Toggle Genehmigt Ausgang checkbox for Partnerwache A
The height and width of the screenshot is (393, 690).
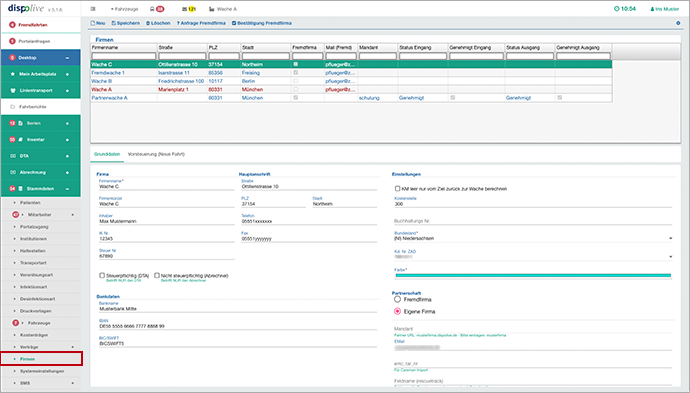click(560, 98)
